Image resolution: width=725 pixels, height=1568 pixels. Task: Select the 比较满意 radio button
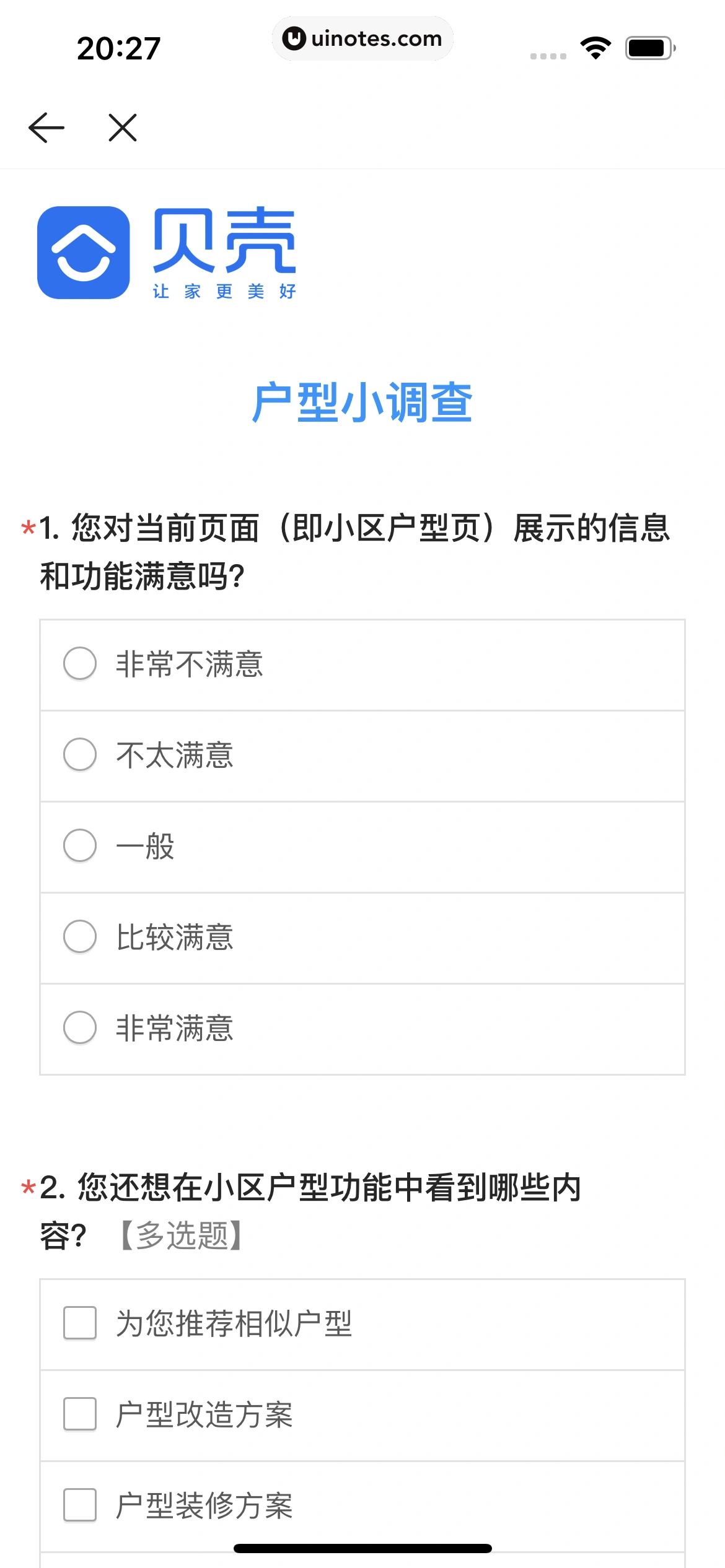point(80,936)
